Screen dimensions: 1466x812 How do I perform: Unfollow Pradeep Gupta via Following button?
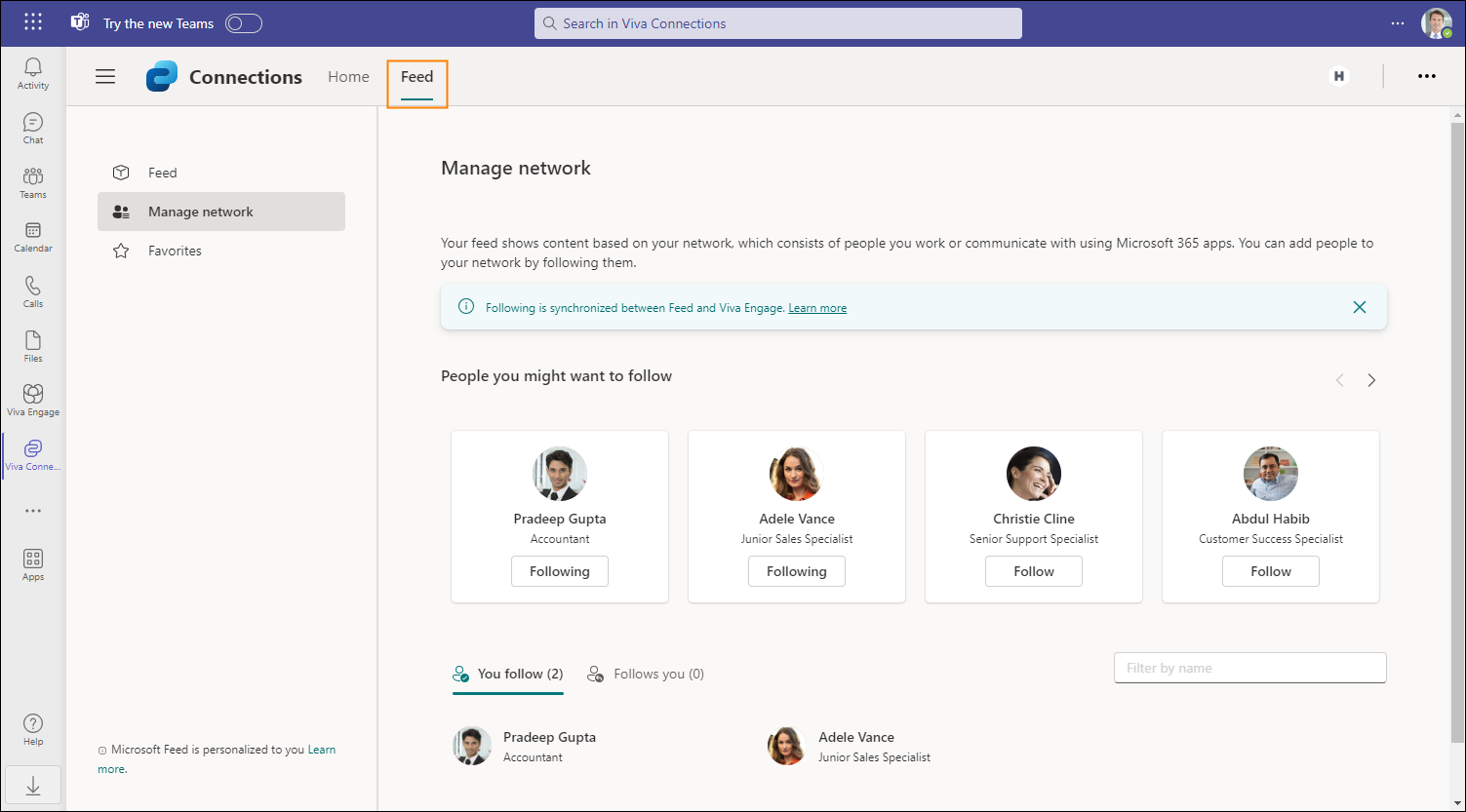point(559,571)
